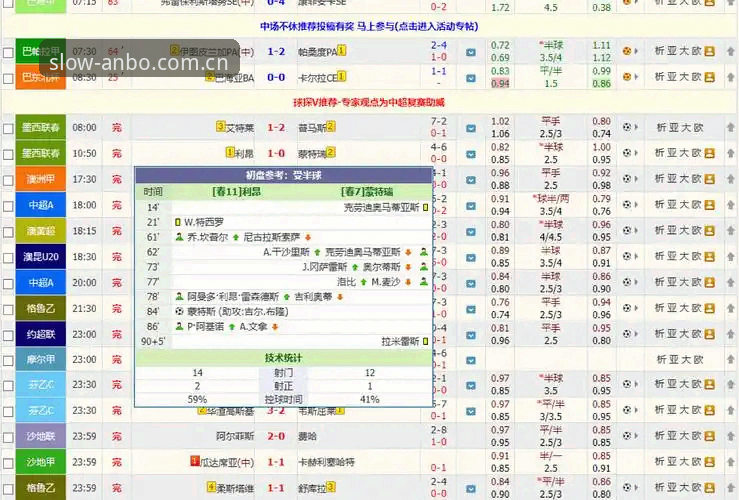Tick the 约超联 23:00 row checkbox
This screenshot has width=739, height=500.
click(x=8, y=335)
